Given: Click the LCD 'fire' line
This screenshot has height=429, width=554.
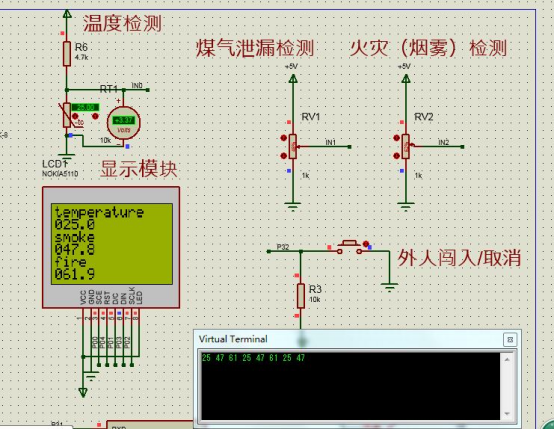Looking at the screenshot, I should click(70, 262).
